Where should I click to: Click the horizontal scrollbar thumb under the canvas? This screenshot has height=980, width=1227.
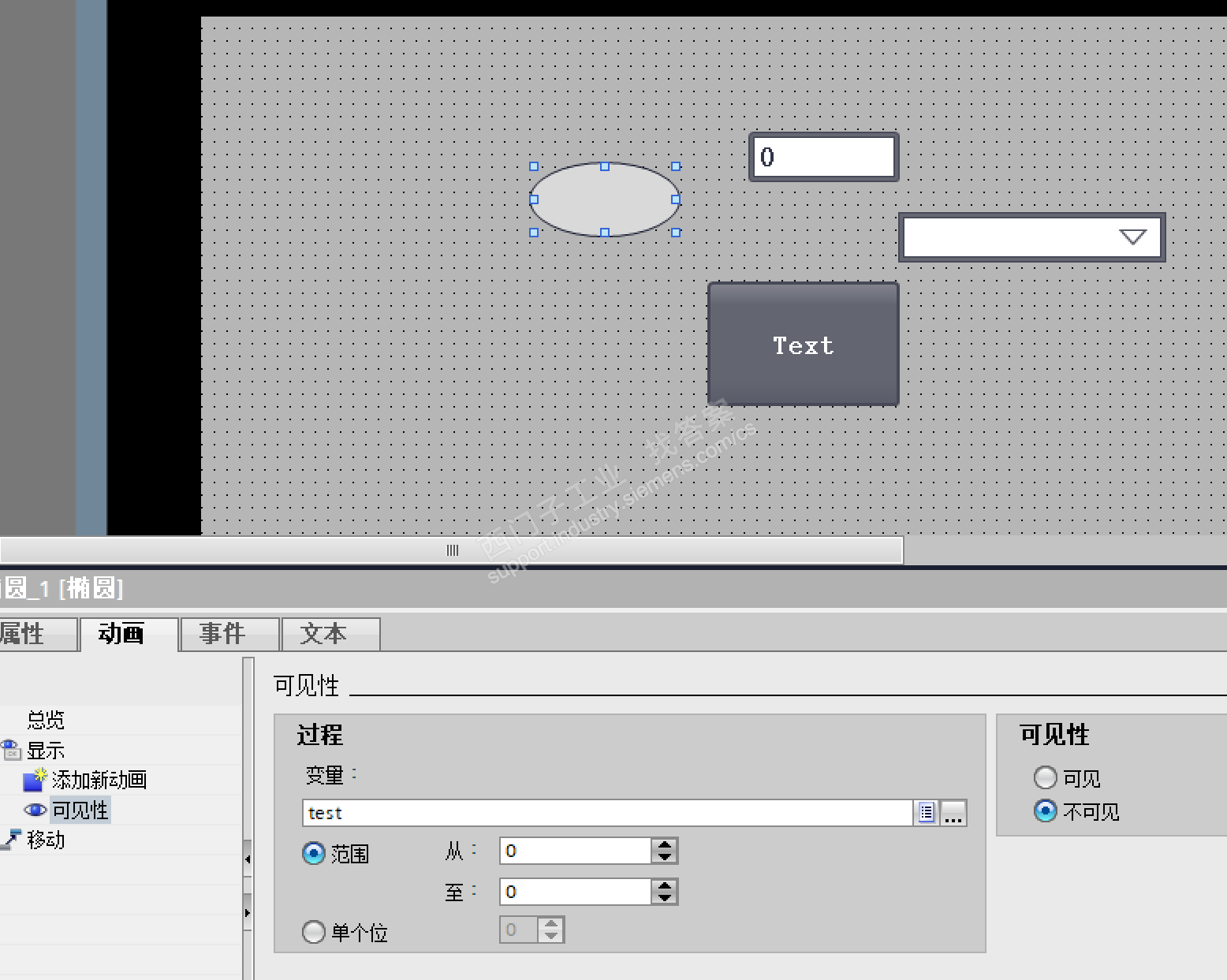[x=452, y=550]
